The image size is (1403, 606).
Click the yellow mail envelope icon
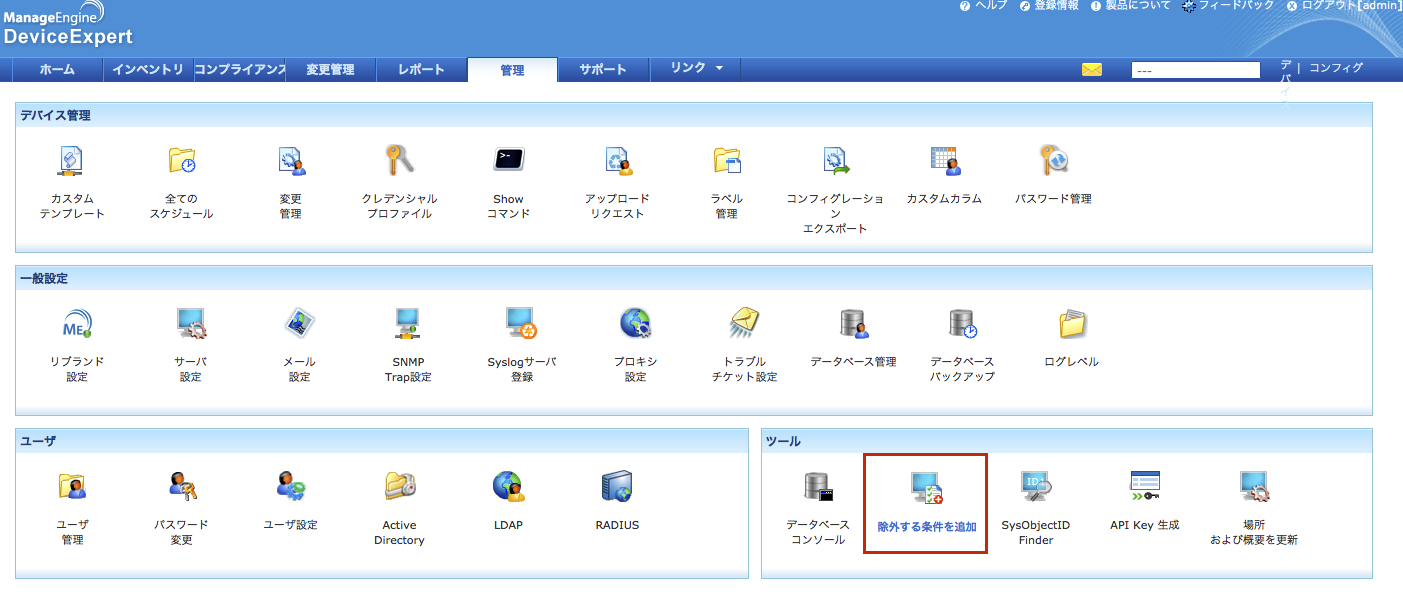(1092, 70)
